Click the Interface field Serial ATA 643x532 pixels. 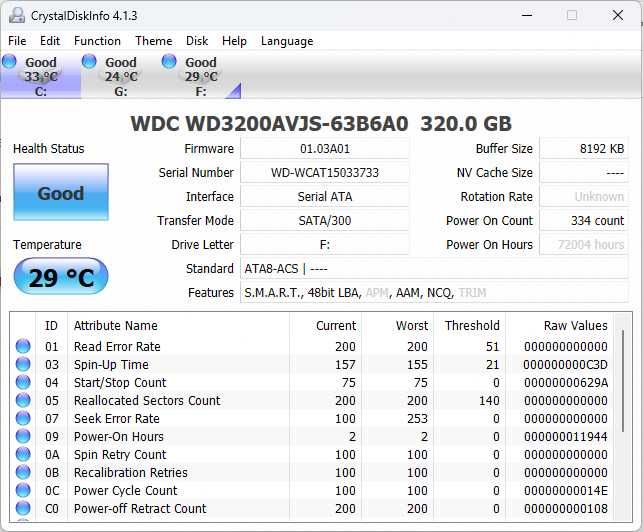[x=324, y=196]
